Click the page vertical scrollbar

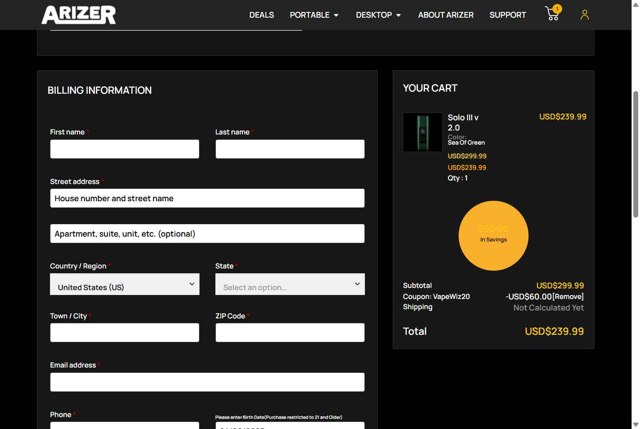point(636,155)
